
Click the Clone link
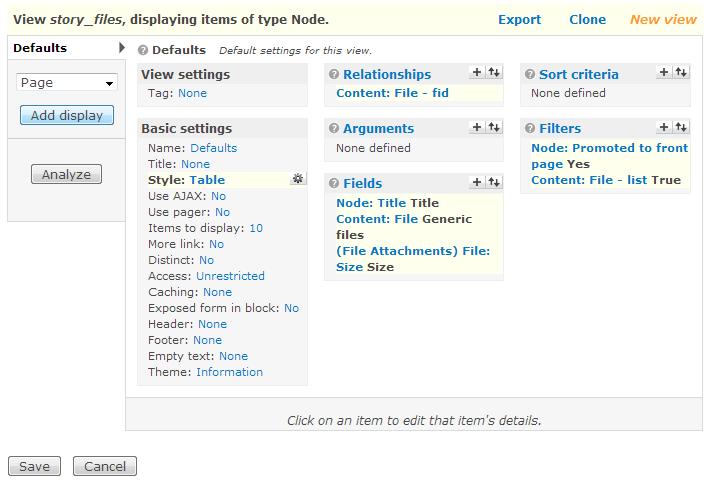point(587,19)
